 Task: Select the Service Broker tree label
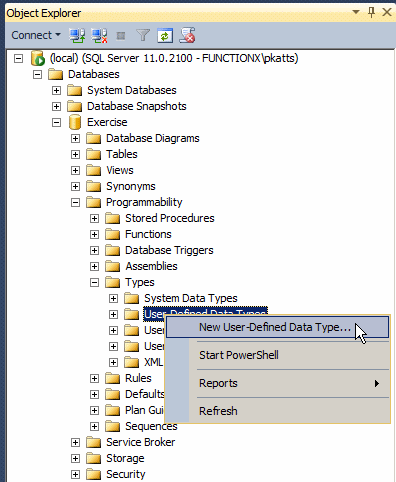141,442
